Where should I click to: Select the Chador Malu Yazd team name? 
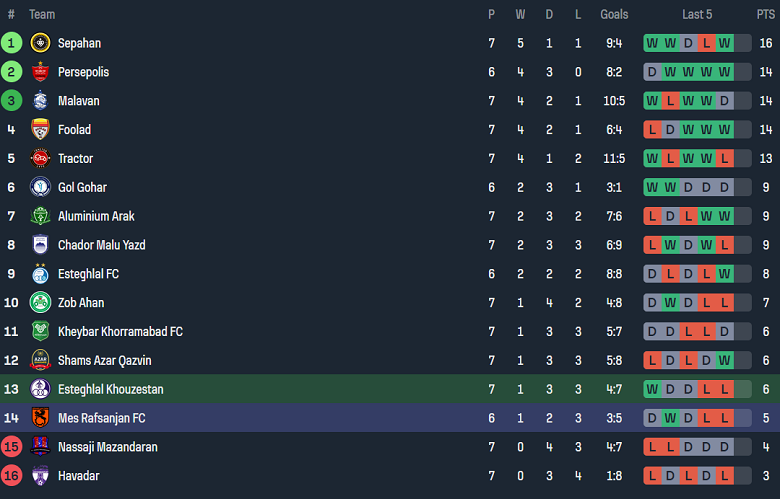(101, 245)
